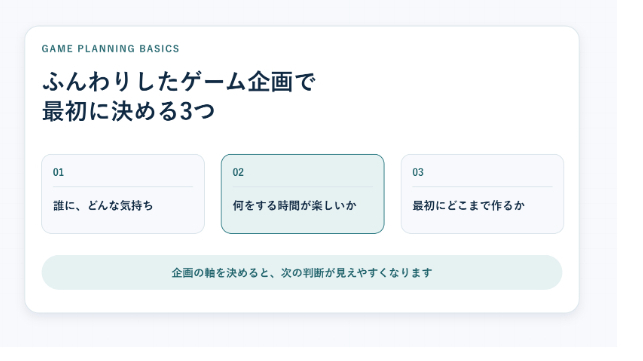Click the text 何をする時間が楽しいか
Screen dimensions: 643x361
[294, 206]
